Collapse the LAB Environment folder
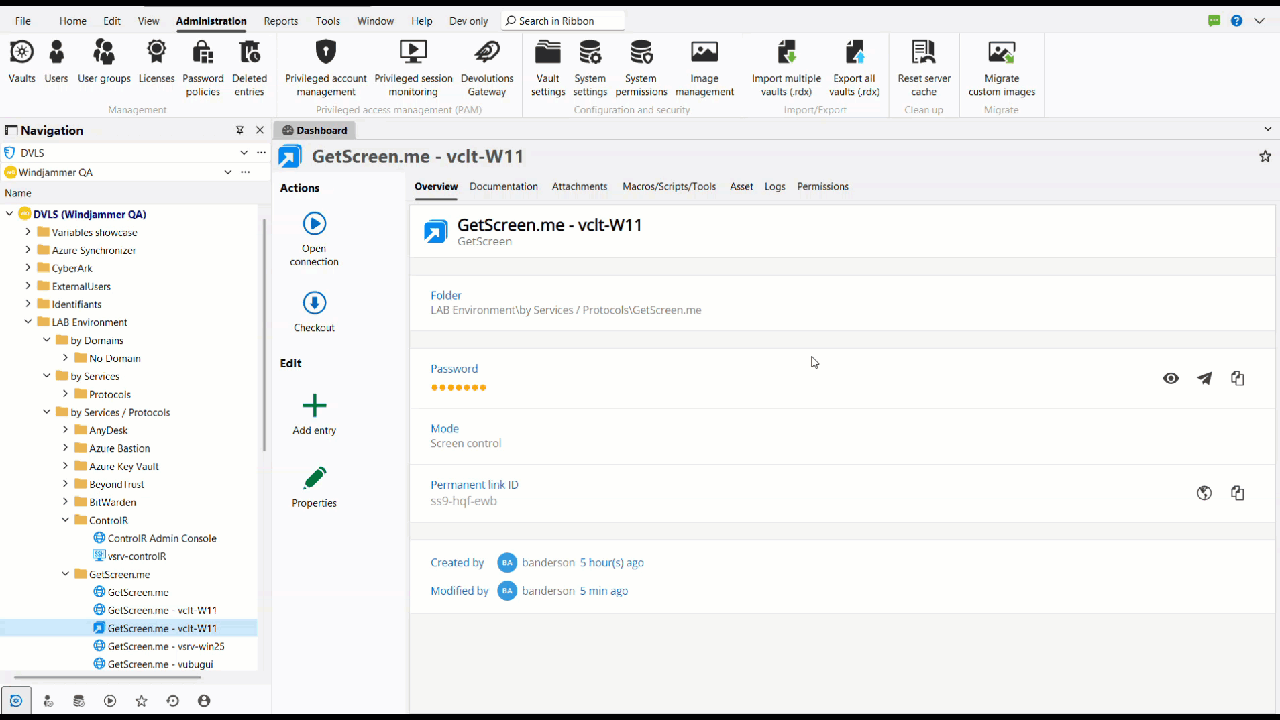 (x=28, y=322)
